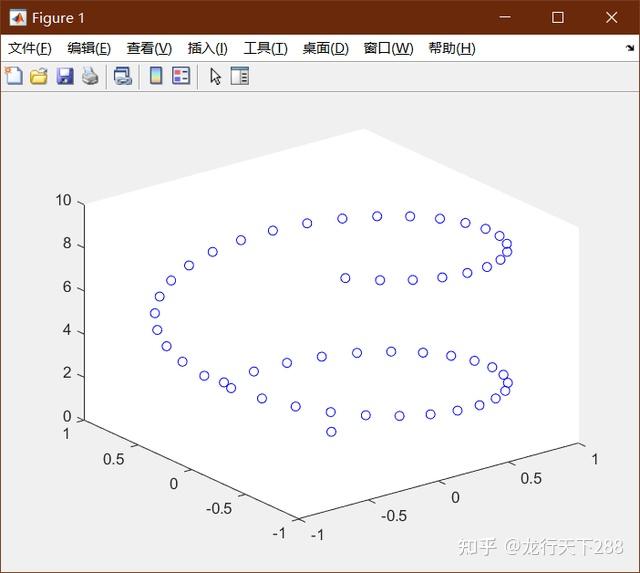Click the New Figure icon

[14, 76]
